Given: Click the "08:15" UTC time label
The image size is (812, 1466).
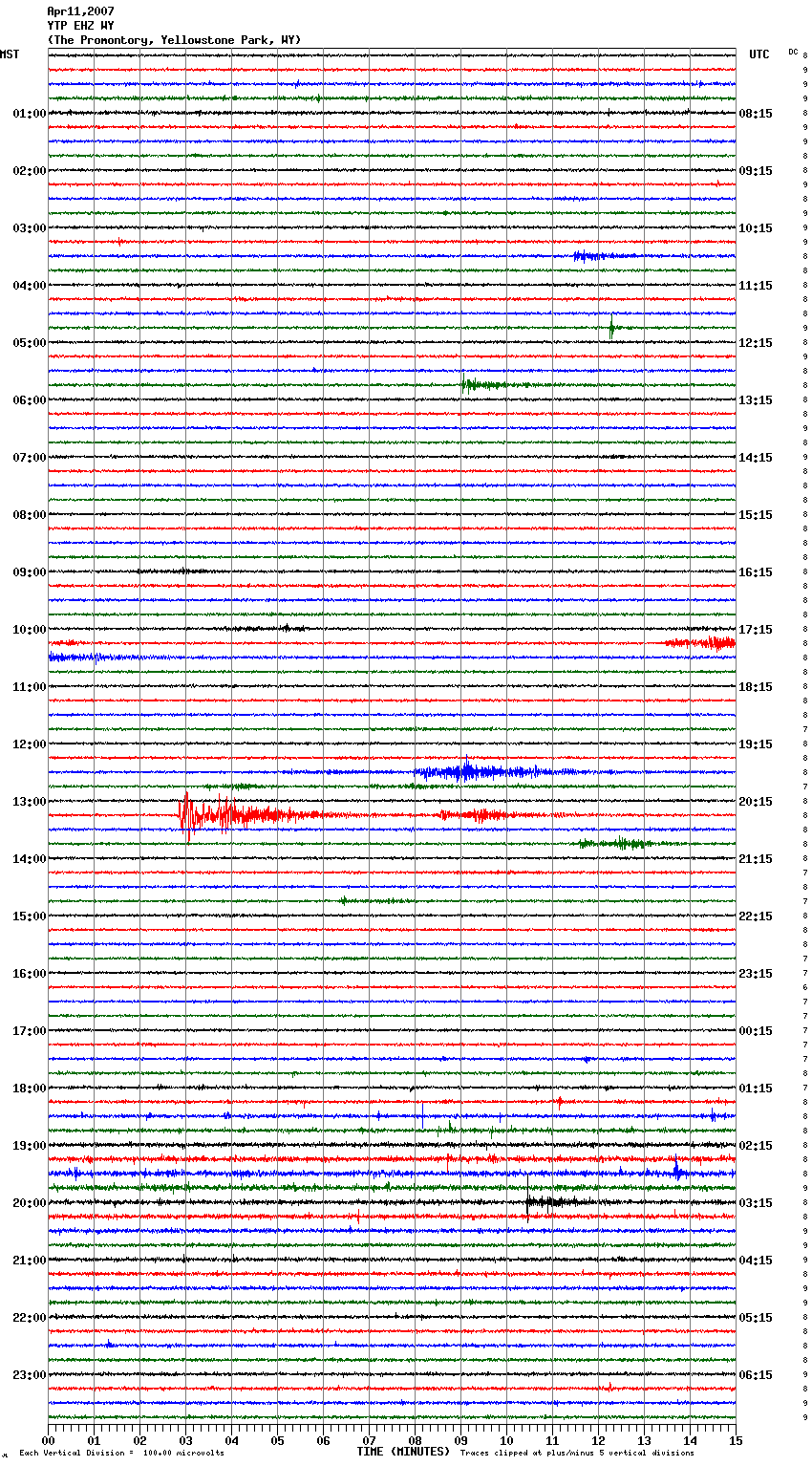Looking at the screenshot, I should [756, 114].
